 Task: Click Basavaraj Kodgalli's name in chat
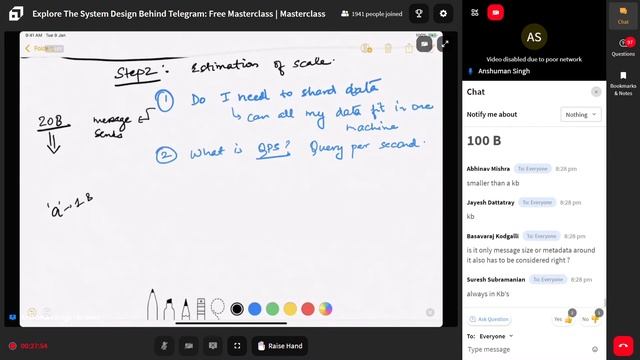[x=493, y=236]
